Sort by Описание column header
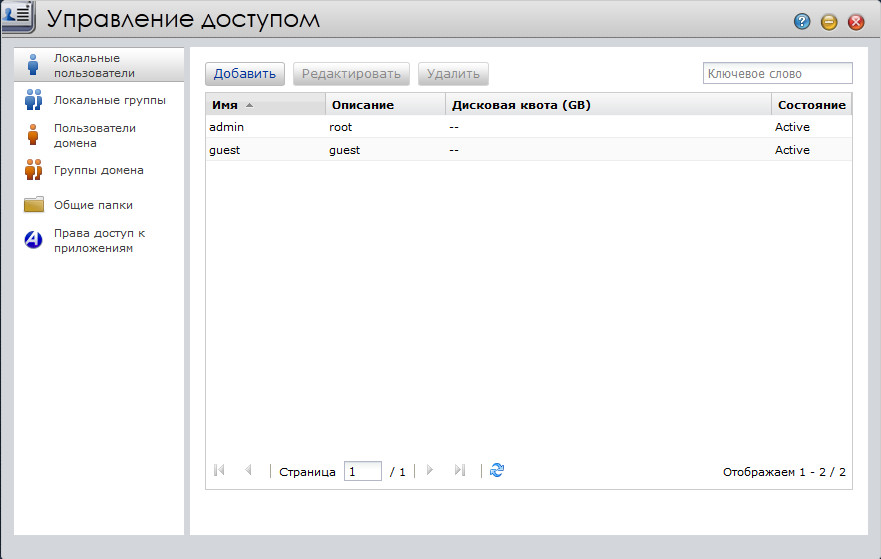 [x=361, y=105]
